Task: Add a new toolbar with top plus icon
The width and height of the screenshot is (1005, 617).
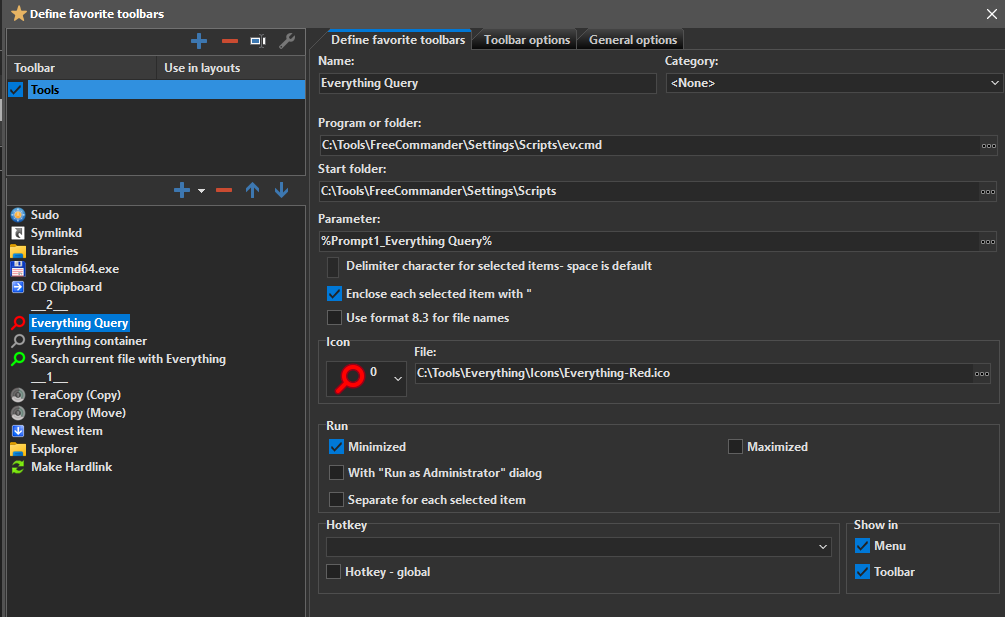Action: [199, 41]
